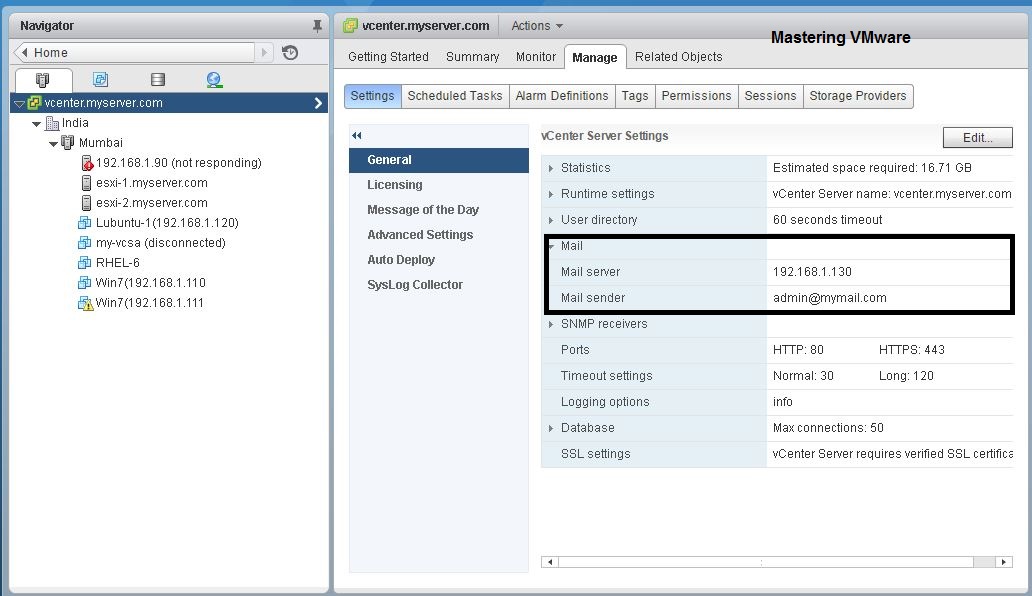1032x596 pixels.
Task: Collapse the Mumbai cluster node
Action: tap(53, 143)
